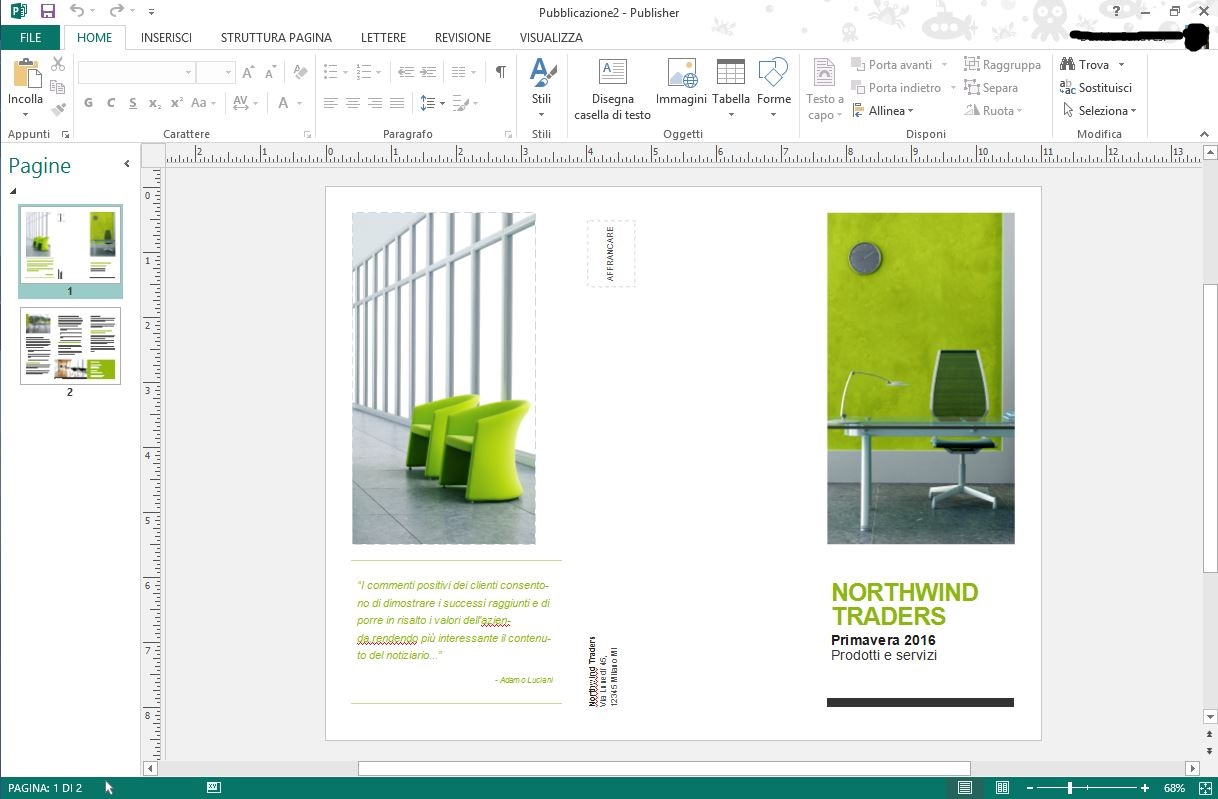Click the clear formatting eraser icon
1218x799 pixels.
coord(300,72)
